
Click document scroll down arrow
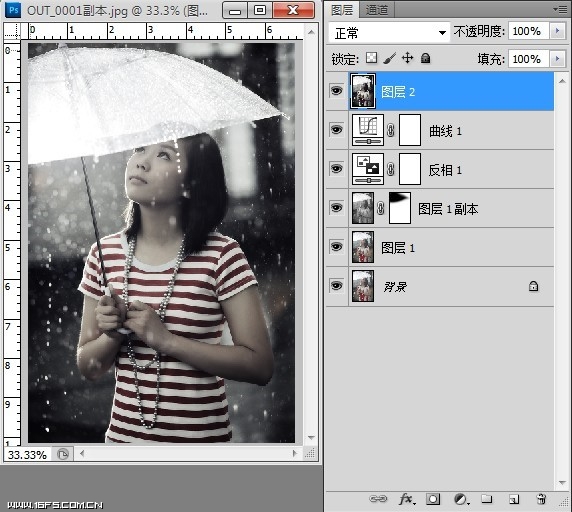coord(311,437)
